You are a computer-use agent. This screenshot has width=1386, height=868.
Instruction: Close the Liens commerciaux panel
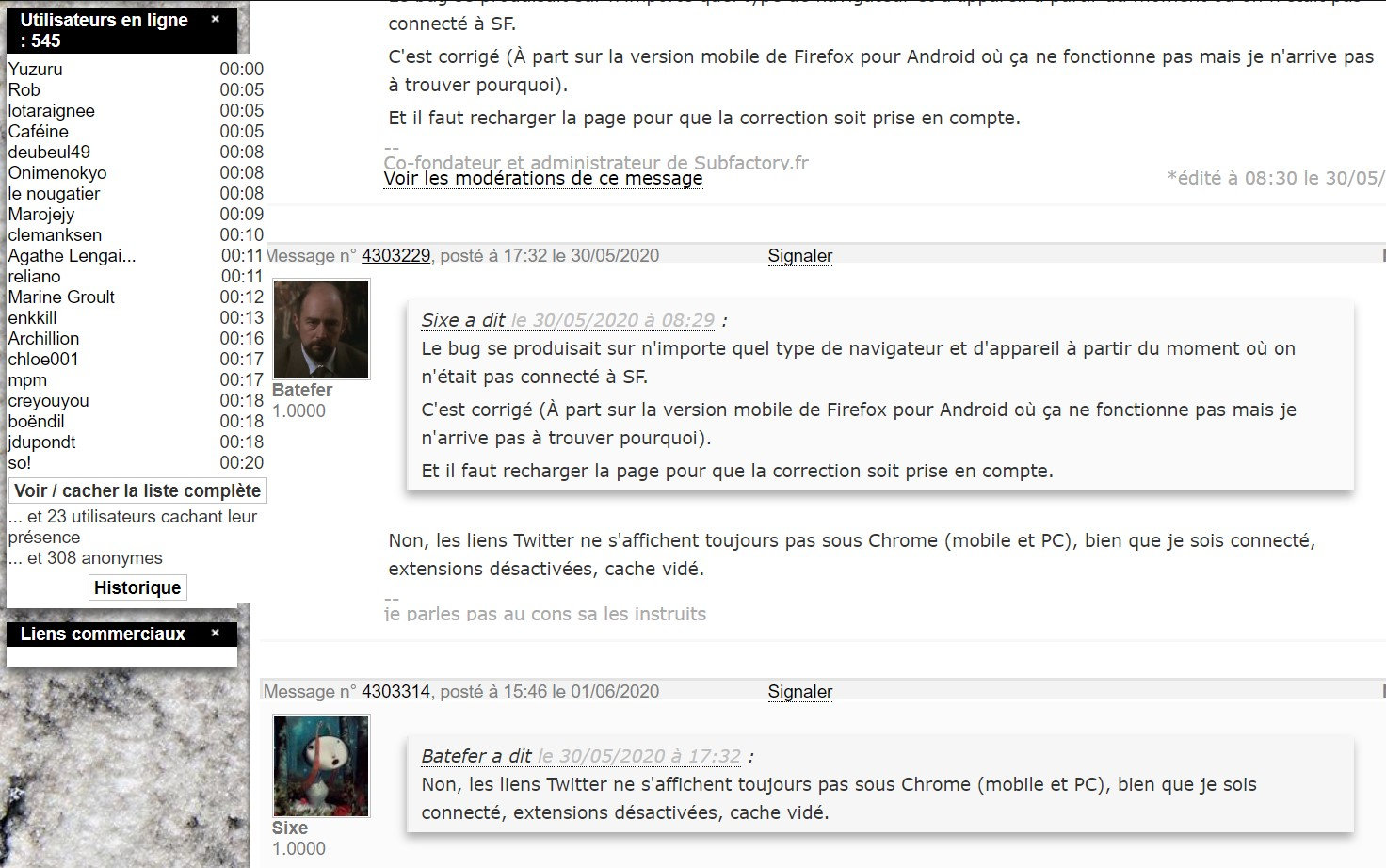coord(215,633)
